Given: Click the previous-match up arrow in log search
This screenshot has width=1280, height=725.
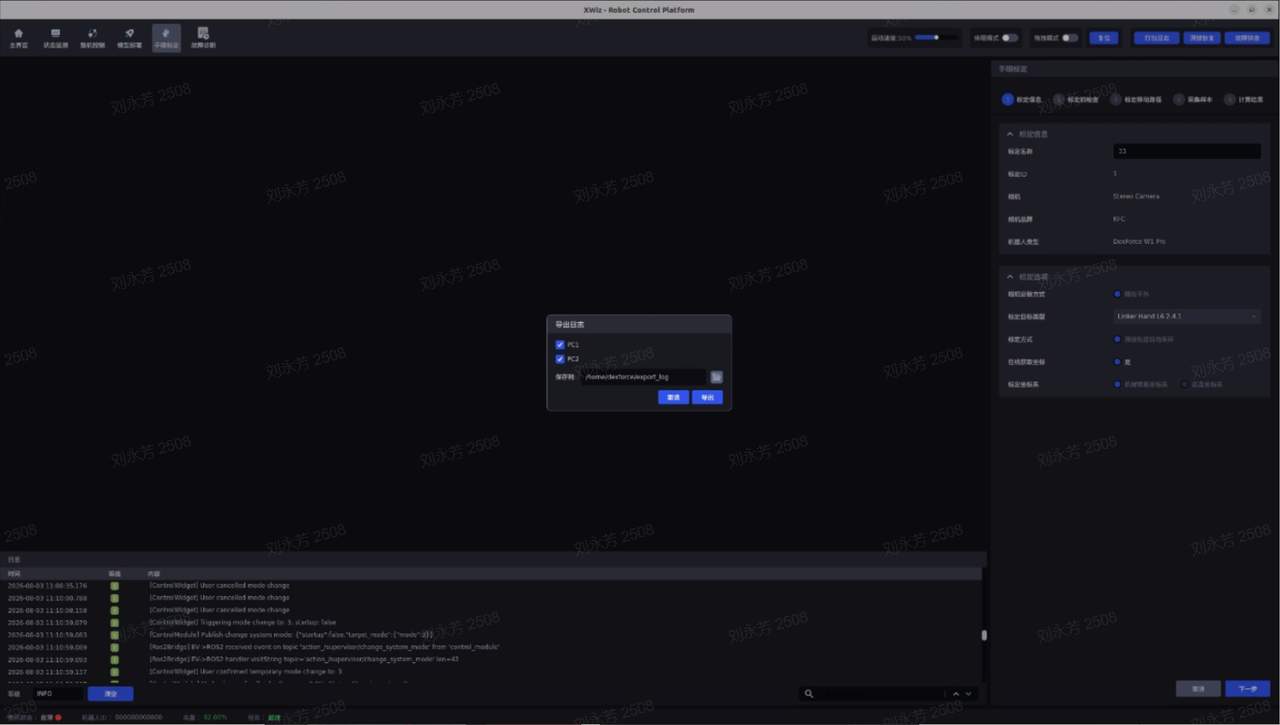Looking at the screenshot, I should tap(956, 694).
